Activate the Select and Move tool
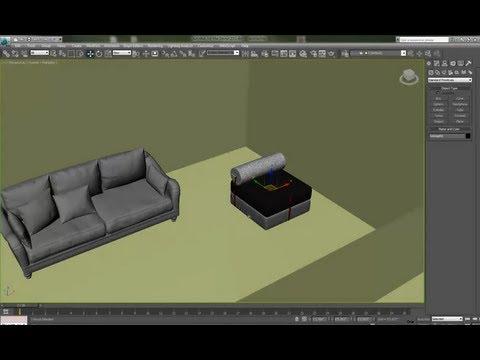The width and height of the screenshot is (480, 360). pyautogui.click(x=90, y=54)
